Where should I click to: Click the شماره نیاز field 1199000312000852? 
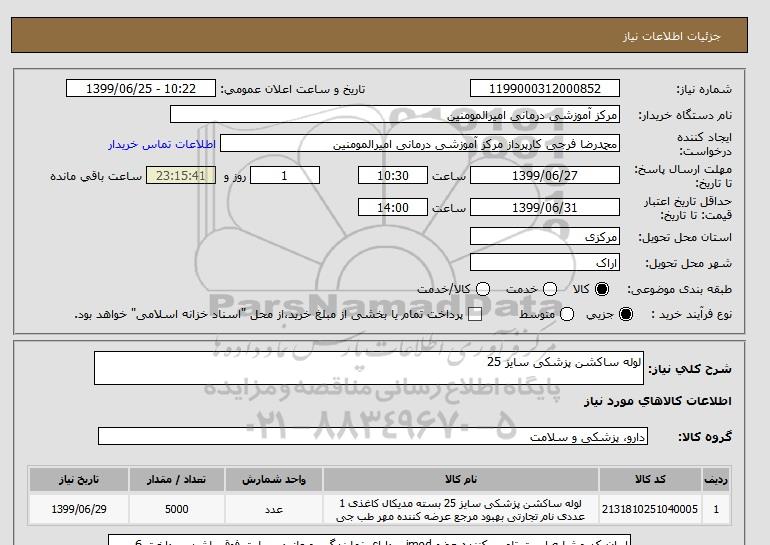pyautogui.click(x=545, y=88)
